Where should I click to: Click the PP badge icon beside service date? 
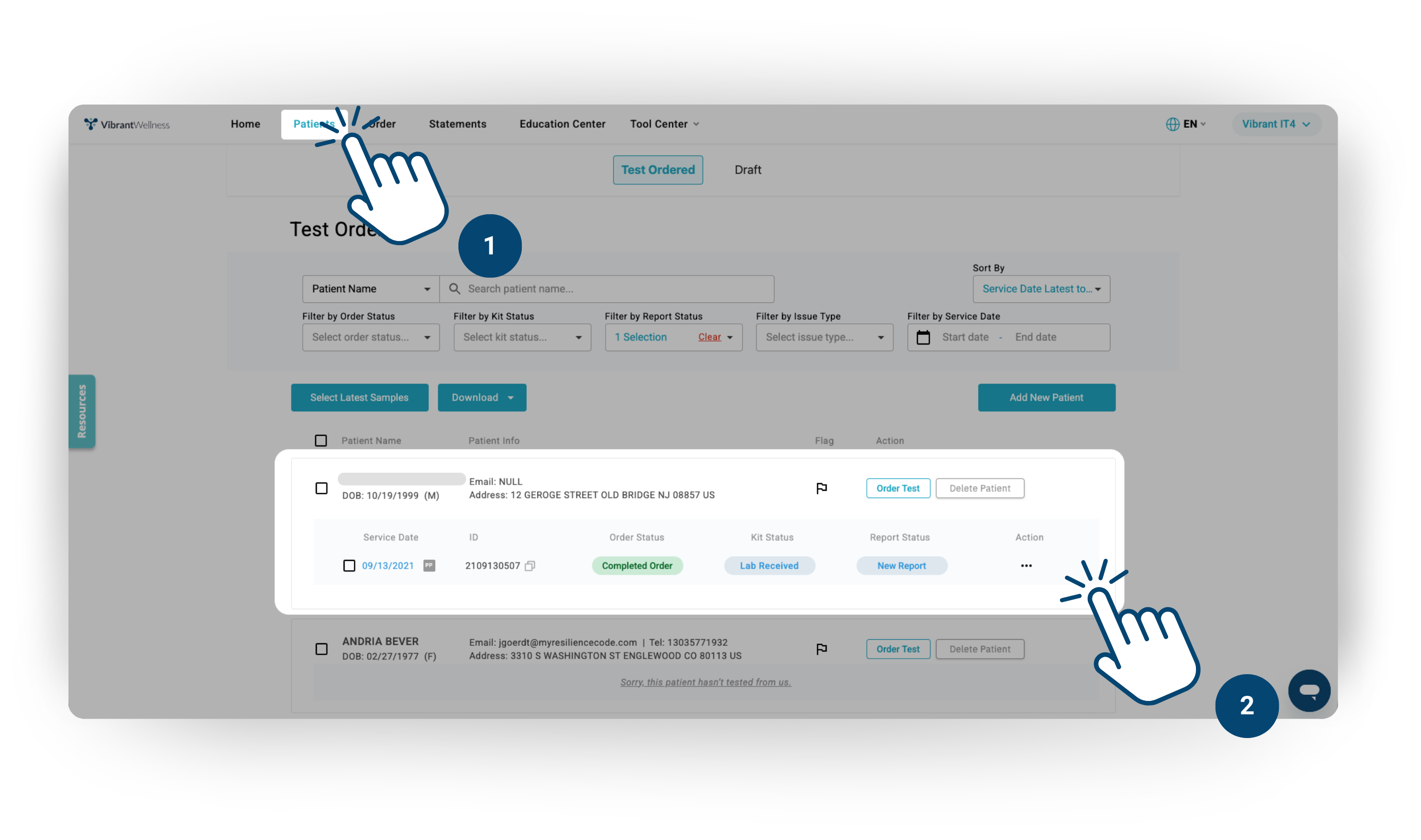point(429,565)
